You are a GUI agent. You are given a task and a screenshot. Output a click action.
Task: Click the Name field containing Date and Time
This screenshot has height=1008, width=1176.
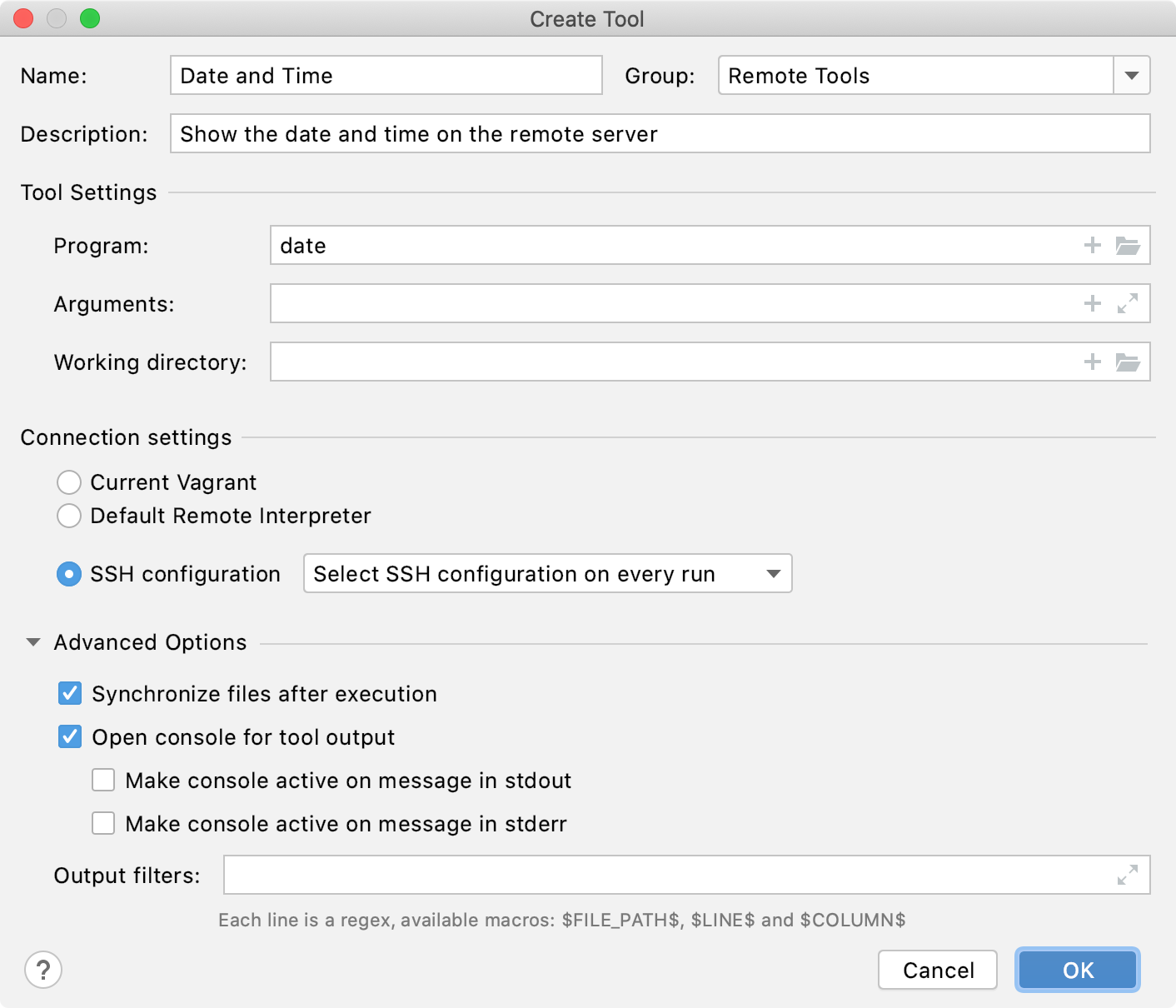click(385, 75)
